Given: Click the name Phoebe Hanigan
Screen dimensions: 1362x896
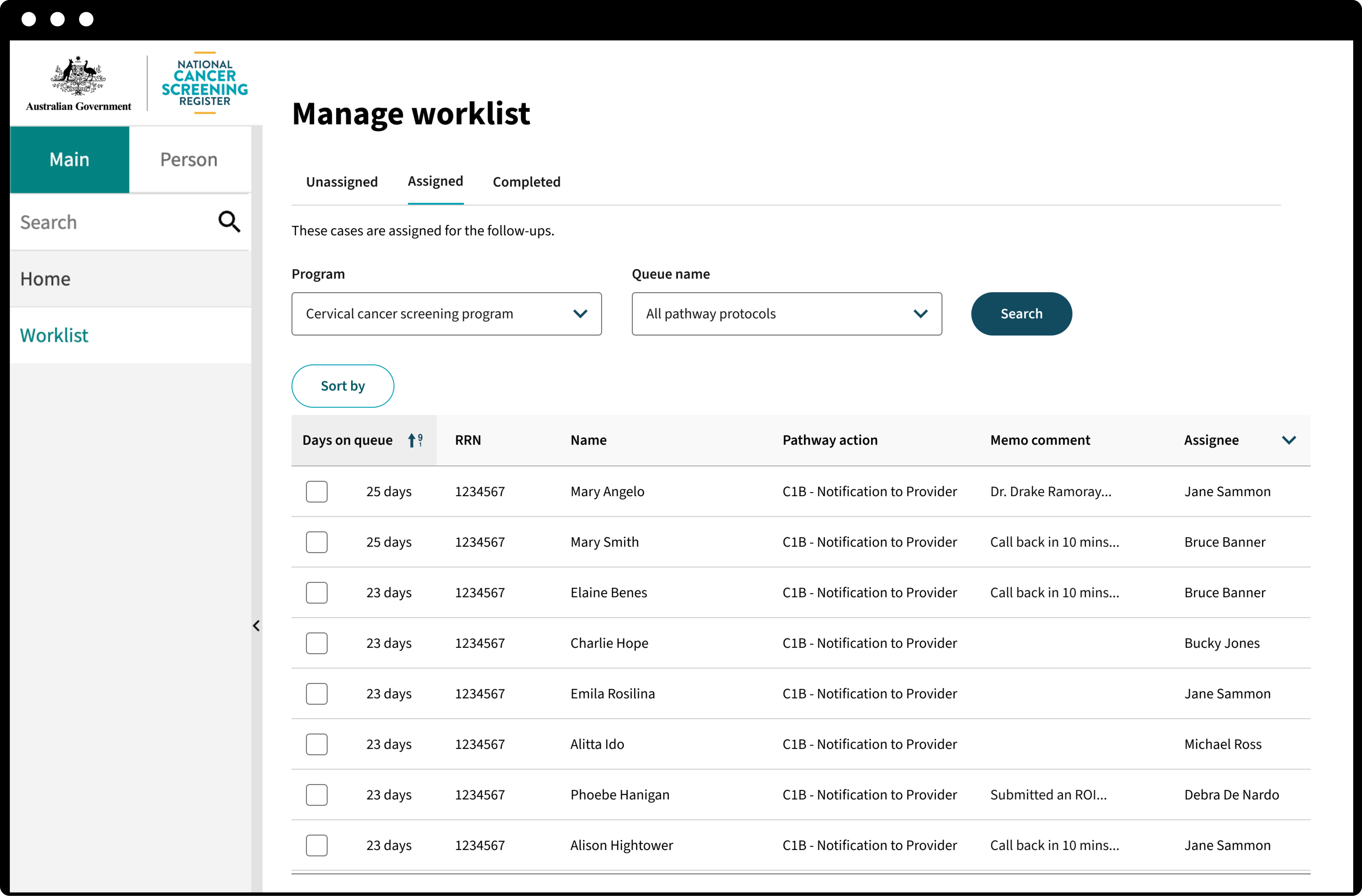Looking at the screenshot, I should coord(620,795).
